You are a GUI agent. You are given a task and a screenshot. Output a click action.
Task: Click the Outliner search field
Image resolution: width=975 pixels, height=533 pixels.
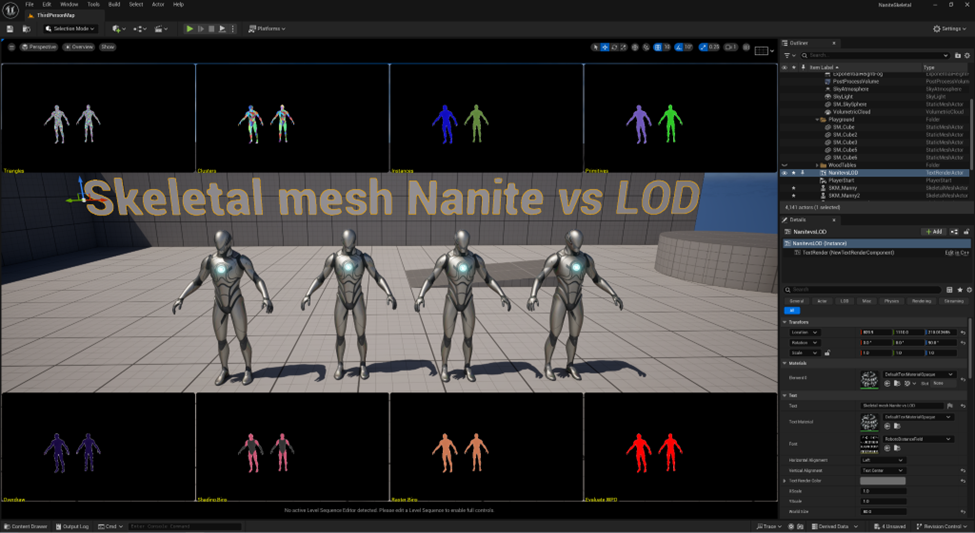pos(875,55)
